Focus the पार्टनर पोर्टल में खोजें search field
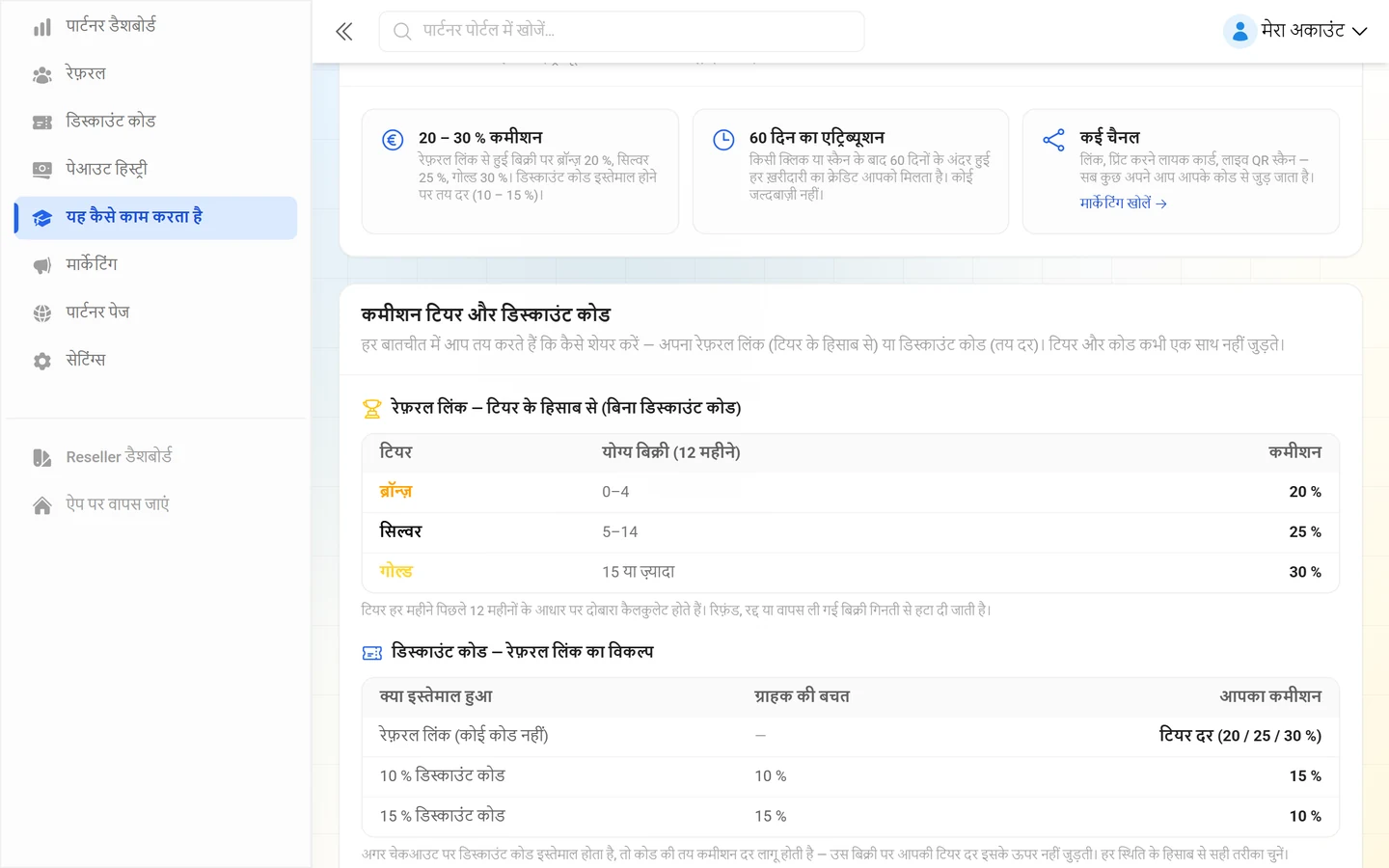The height and width of the screenshot is (868, 1389). (x=622, y=32)
